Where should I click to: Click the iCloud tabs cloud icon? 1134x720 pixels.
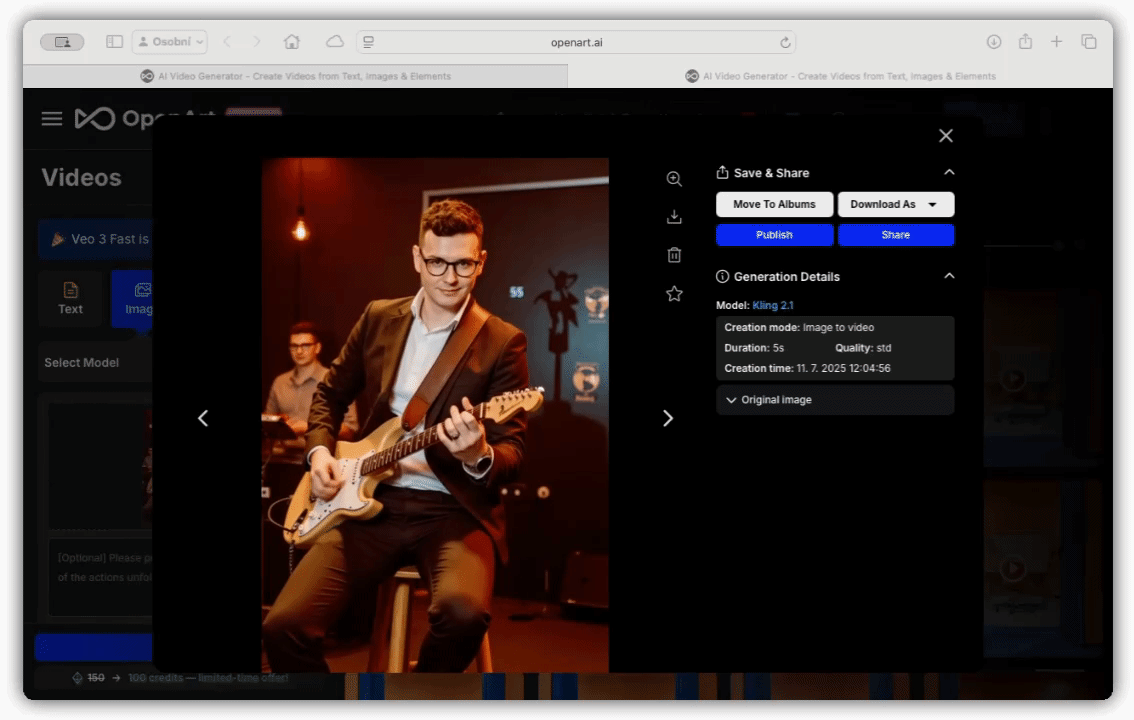click(x=334, y=42)
